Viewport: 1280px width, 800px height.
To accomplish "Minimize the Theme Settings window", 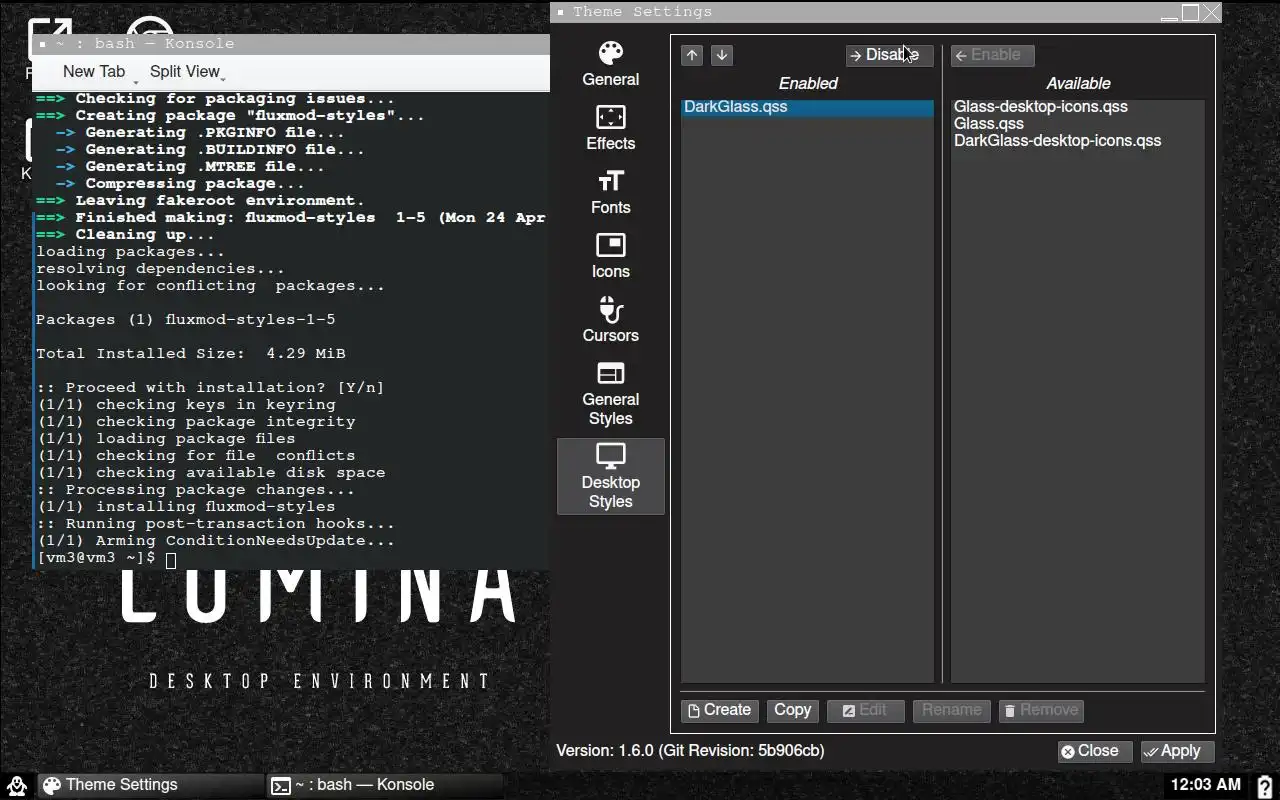I will pos(1169,12).
